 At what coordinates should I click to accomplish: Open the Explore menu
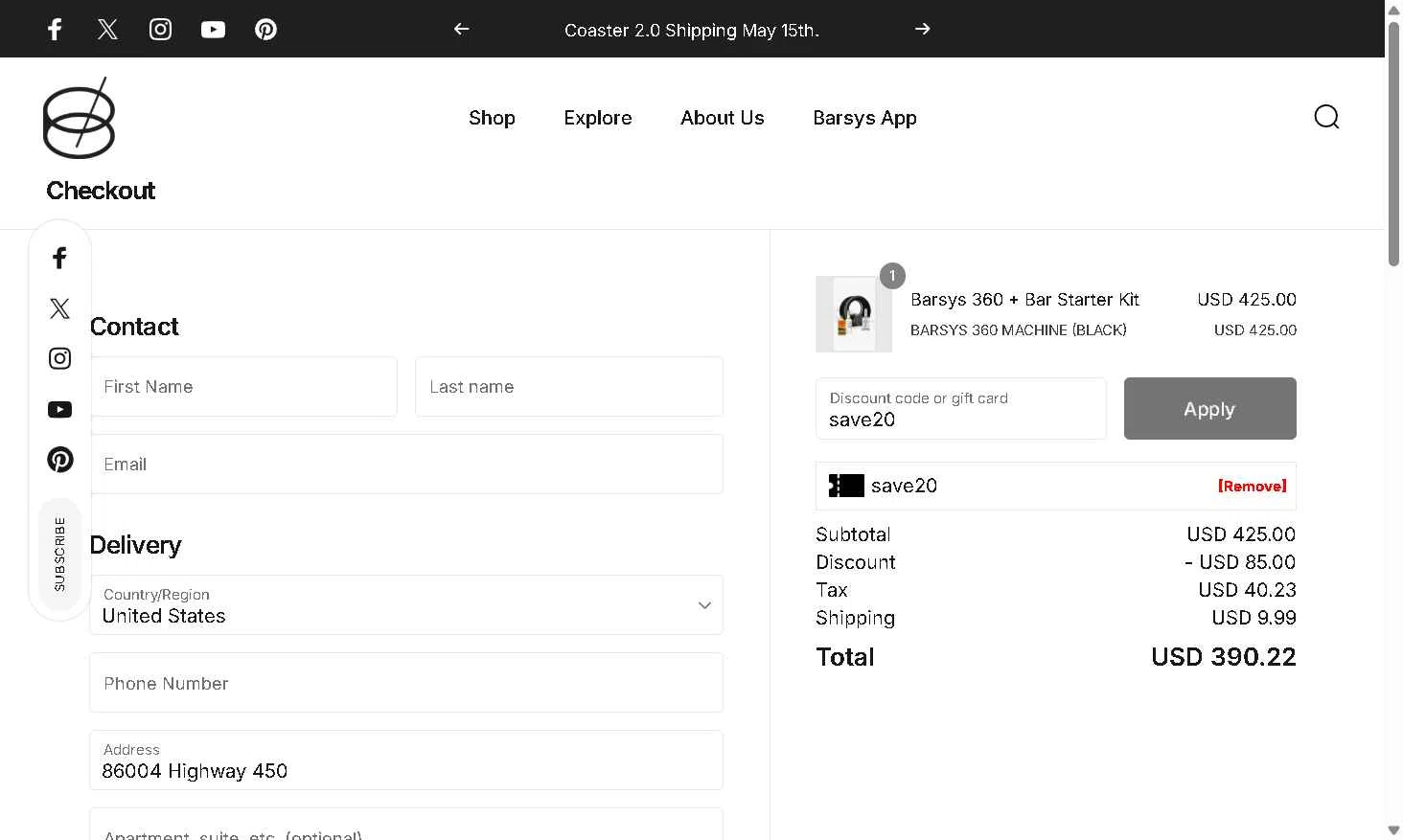click(598, 118)
